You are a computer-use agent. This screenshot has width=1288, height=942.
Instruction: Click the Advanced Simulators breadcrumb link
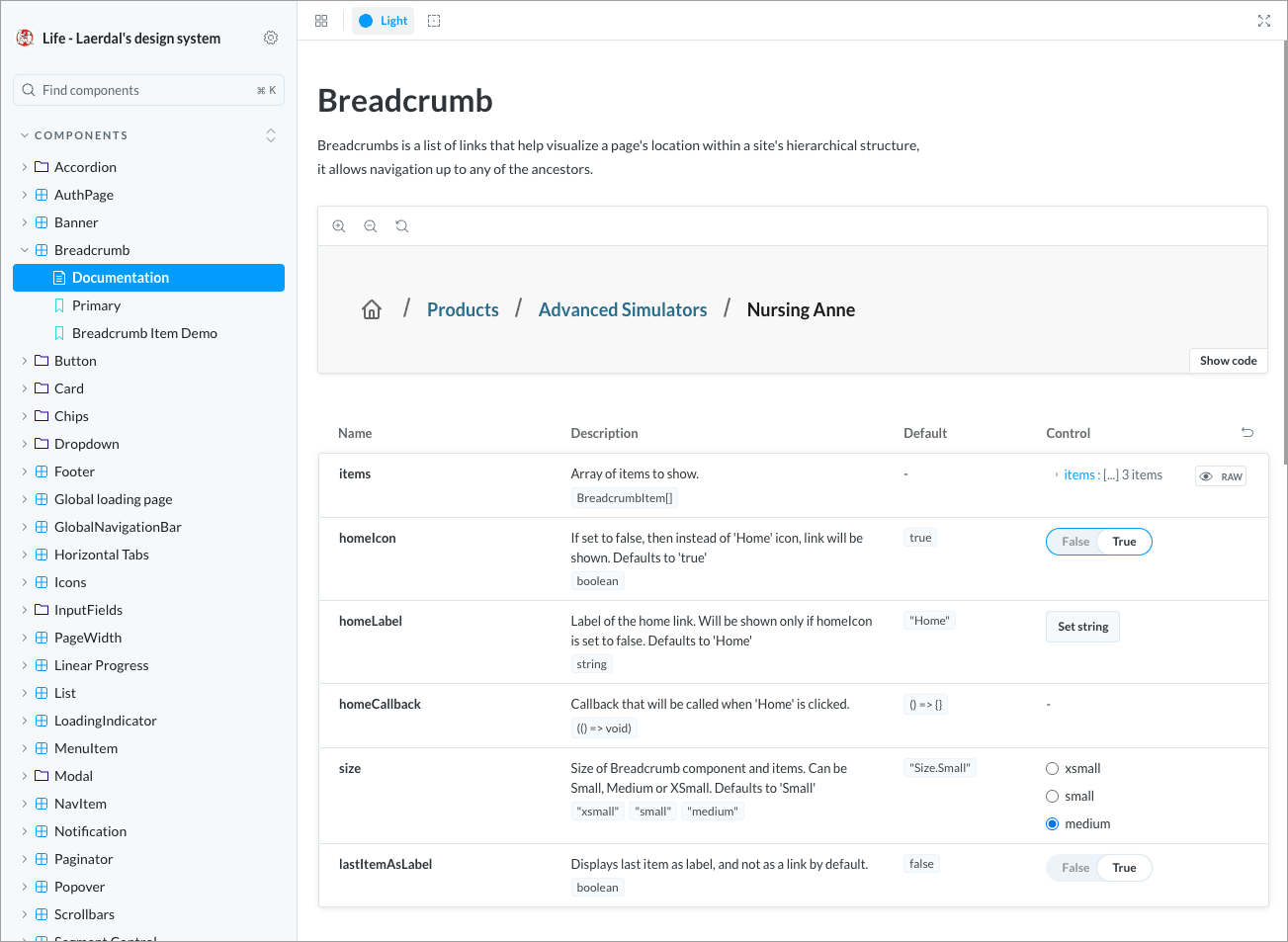(623, 310)
